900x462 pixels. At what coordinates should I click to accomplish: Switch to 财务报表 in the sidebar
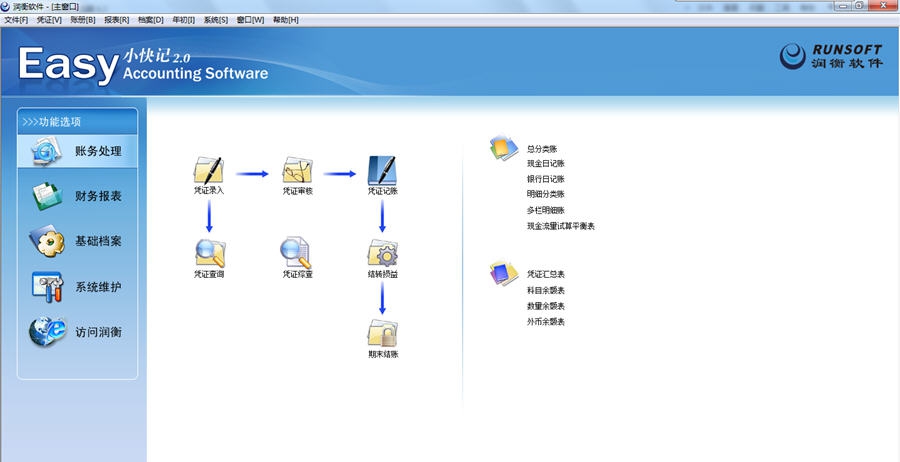(77, 196)
